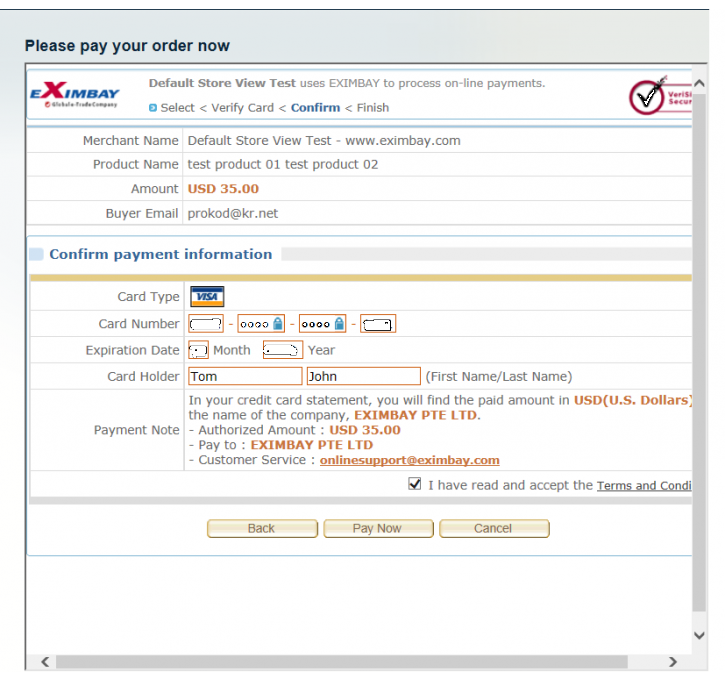This screenshot has height=680, width=725.
Task: Click the first card number field
Action: pos(206,324)
